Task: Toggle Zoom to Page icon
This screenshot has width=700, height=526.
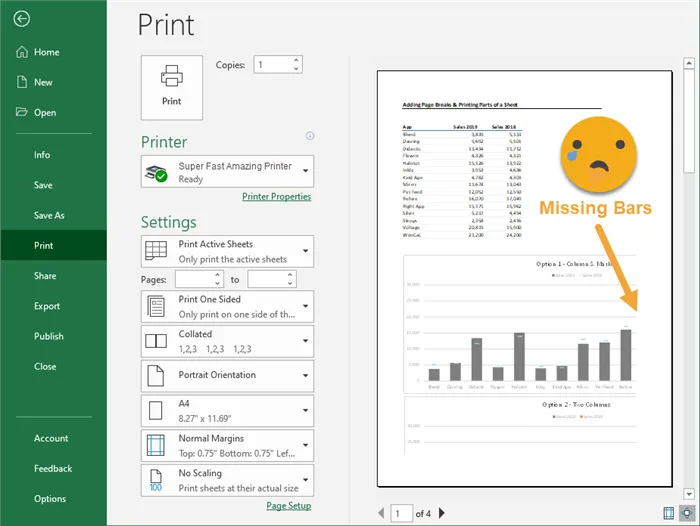Action: click(687, 513)
